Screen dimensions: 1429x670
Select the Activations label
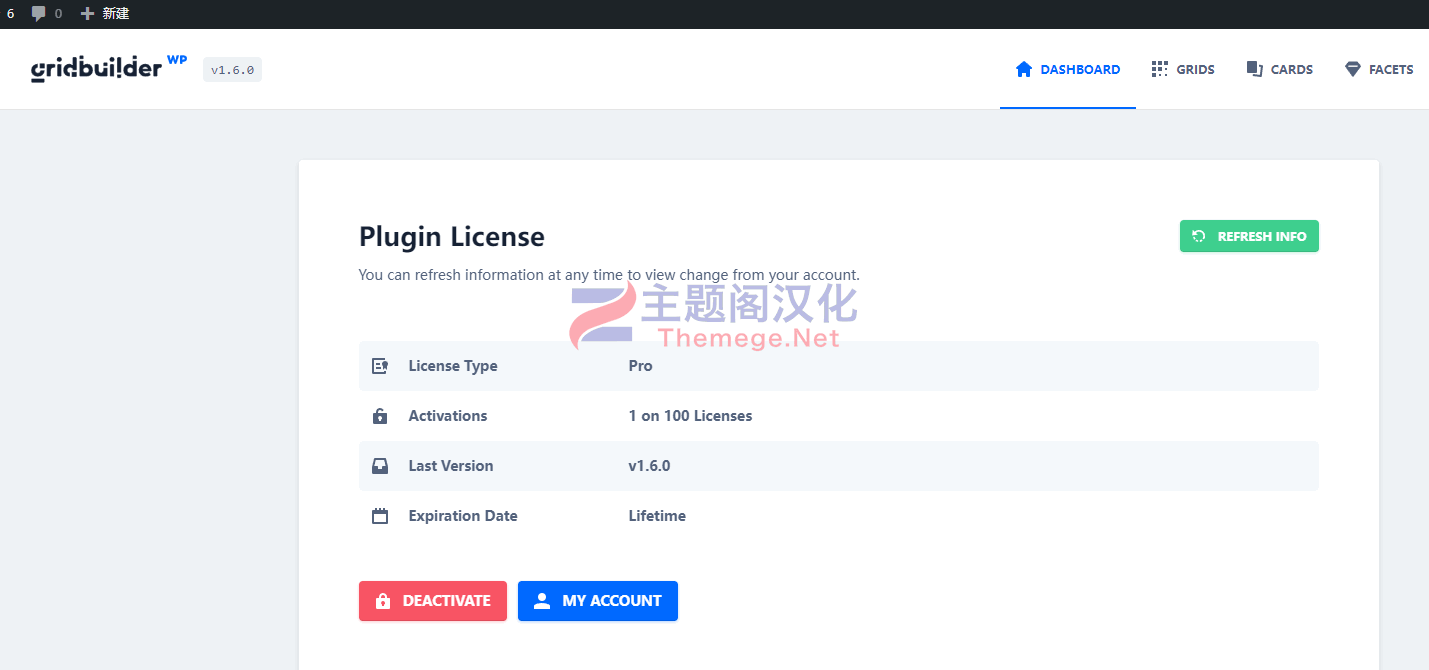(x=448, y=416)
